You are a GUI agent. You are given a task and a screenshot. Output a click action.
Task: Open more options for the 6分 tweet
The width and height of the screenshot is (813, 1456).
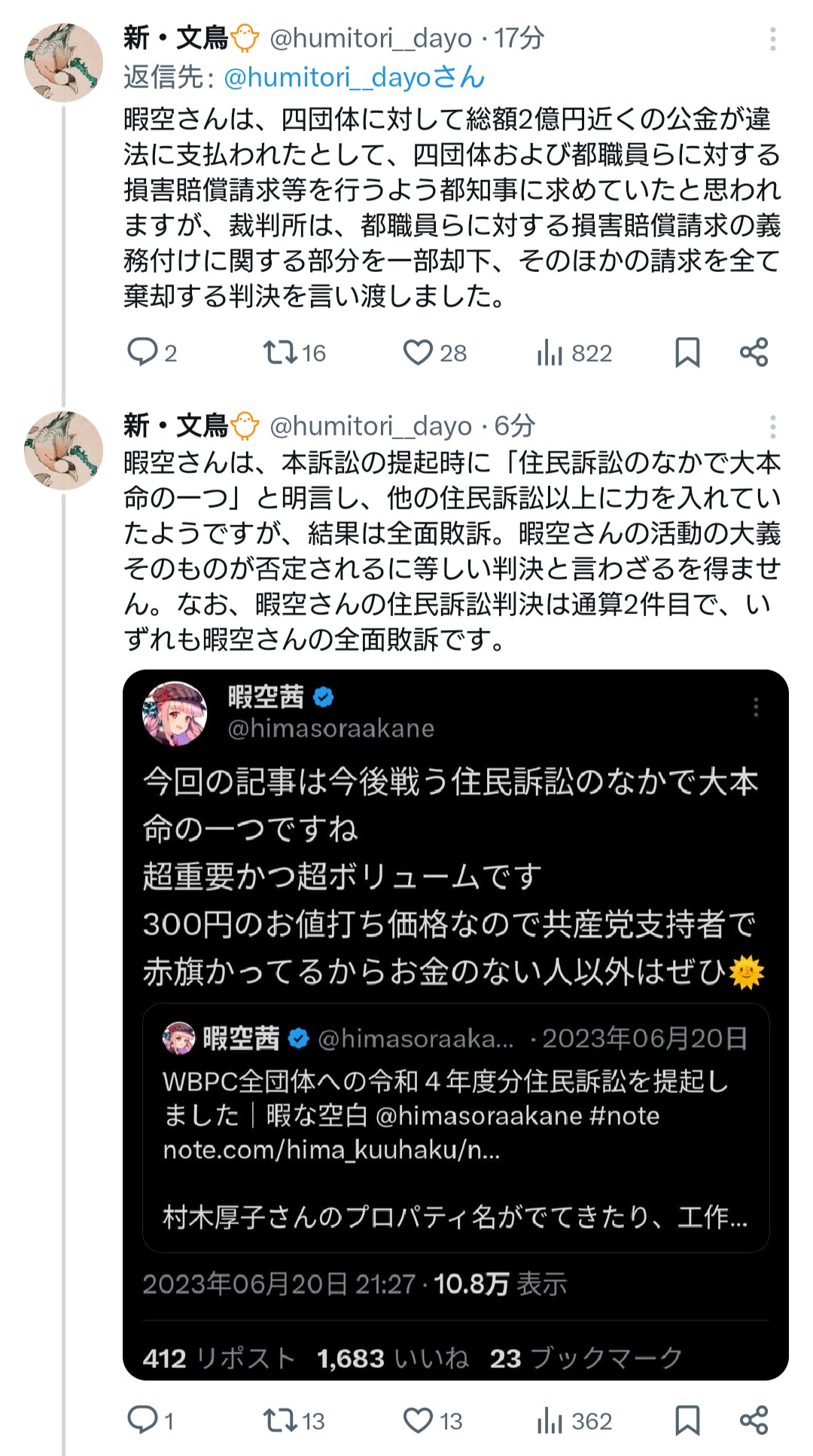click(x=772, y=427)
